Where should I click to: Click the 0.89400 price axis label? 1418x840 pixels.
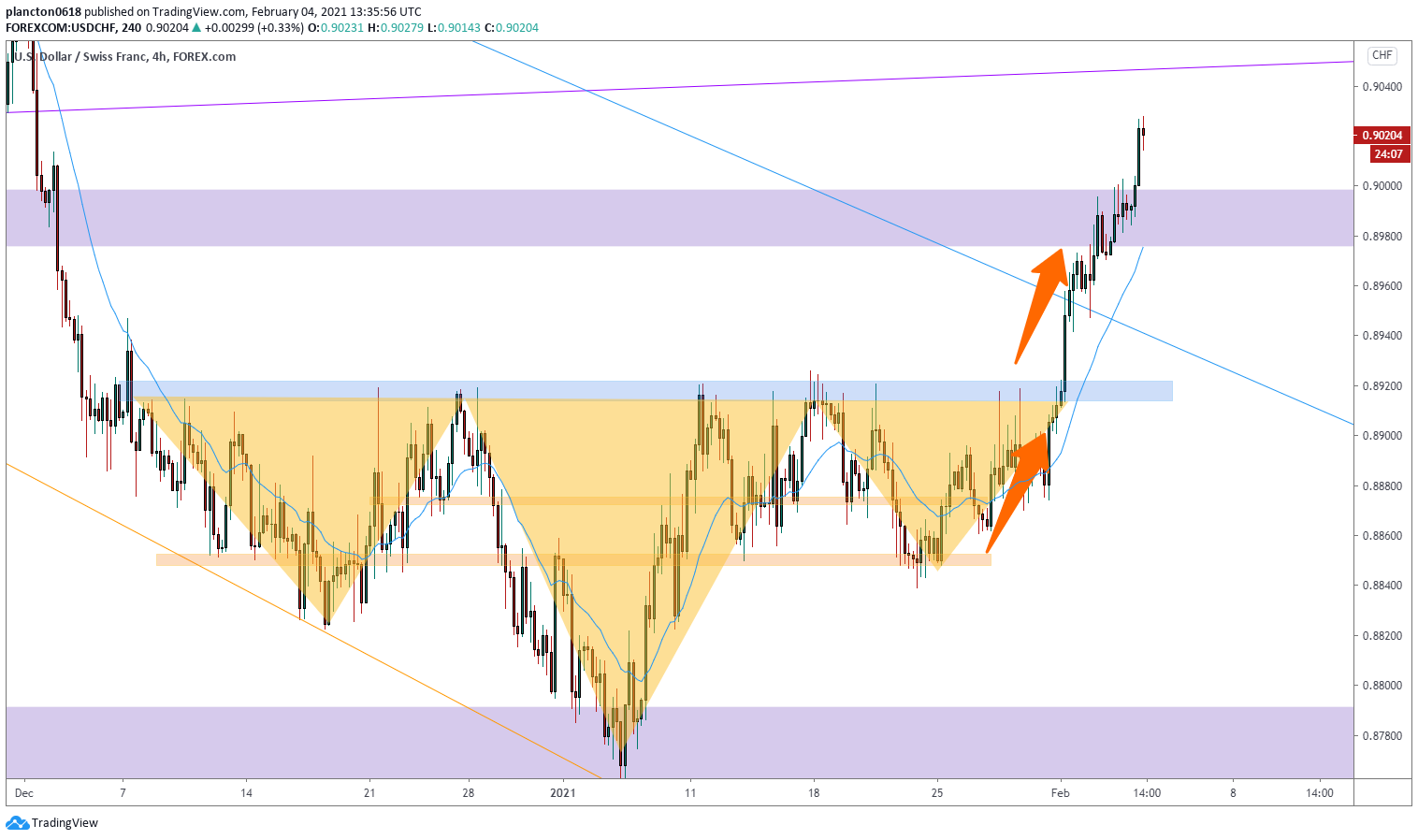point(1382,336)
